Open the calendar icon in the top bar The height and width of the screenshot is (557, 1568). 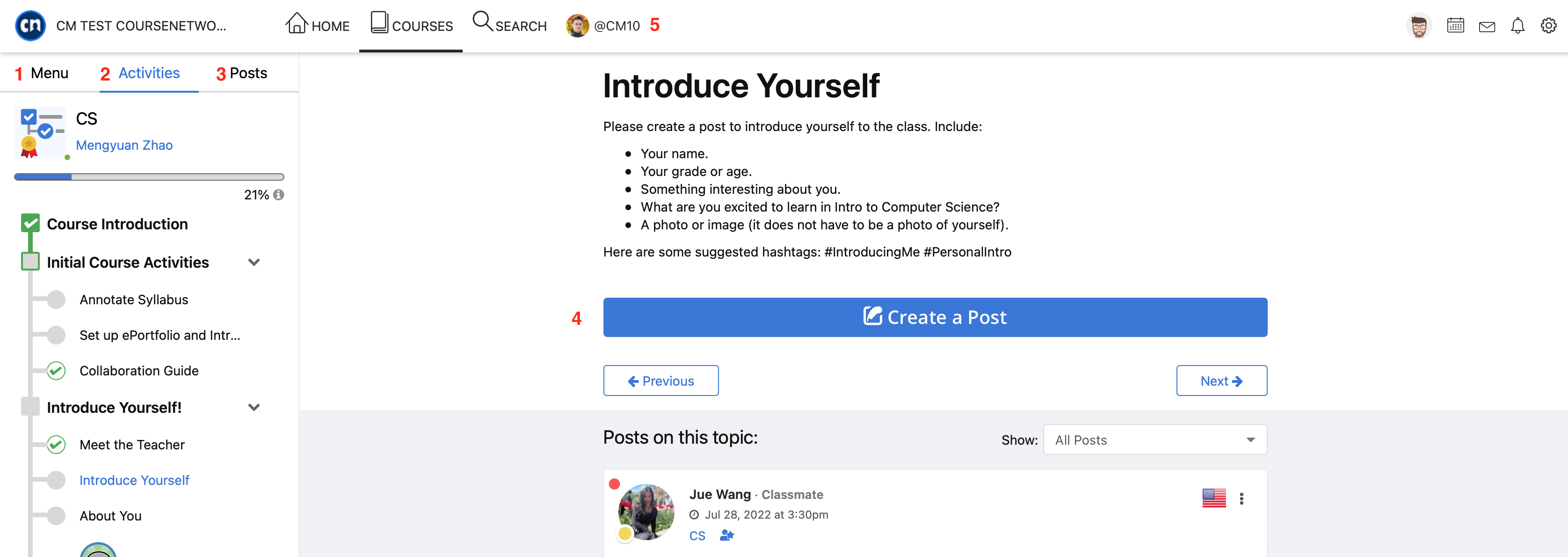[1455, 26]
